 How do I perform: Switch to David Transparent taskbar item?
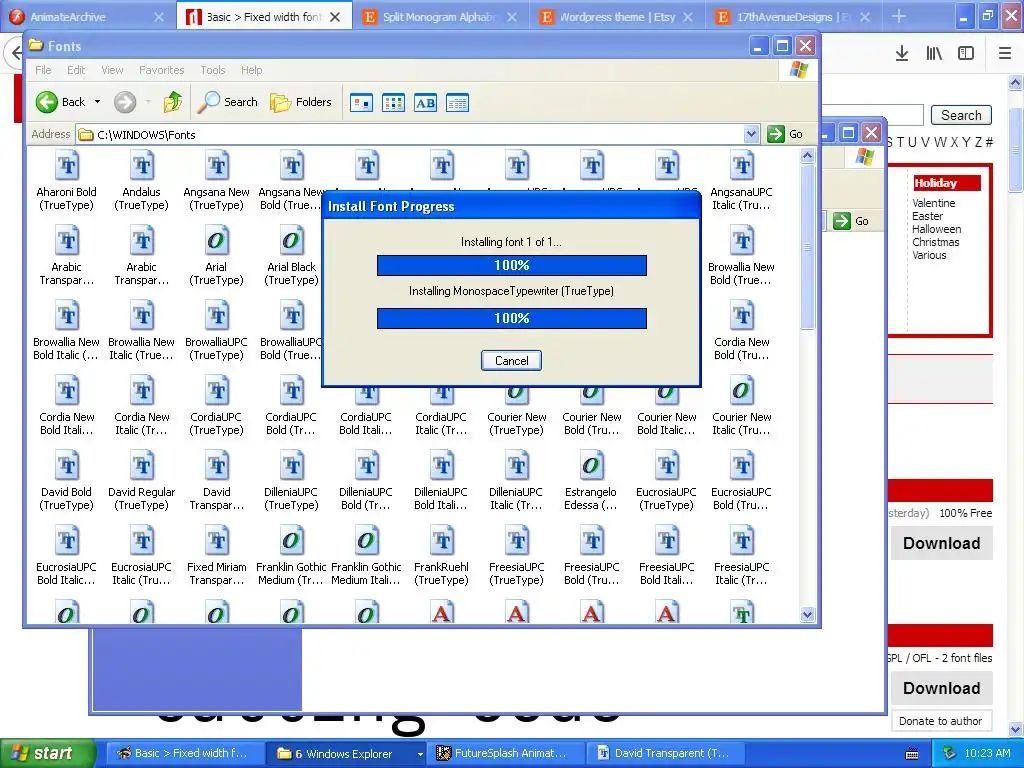(x=665, y=754)
